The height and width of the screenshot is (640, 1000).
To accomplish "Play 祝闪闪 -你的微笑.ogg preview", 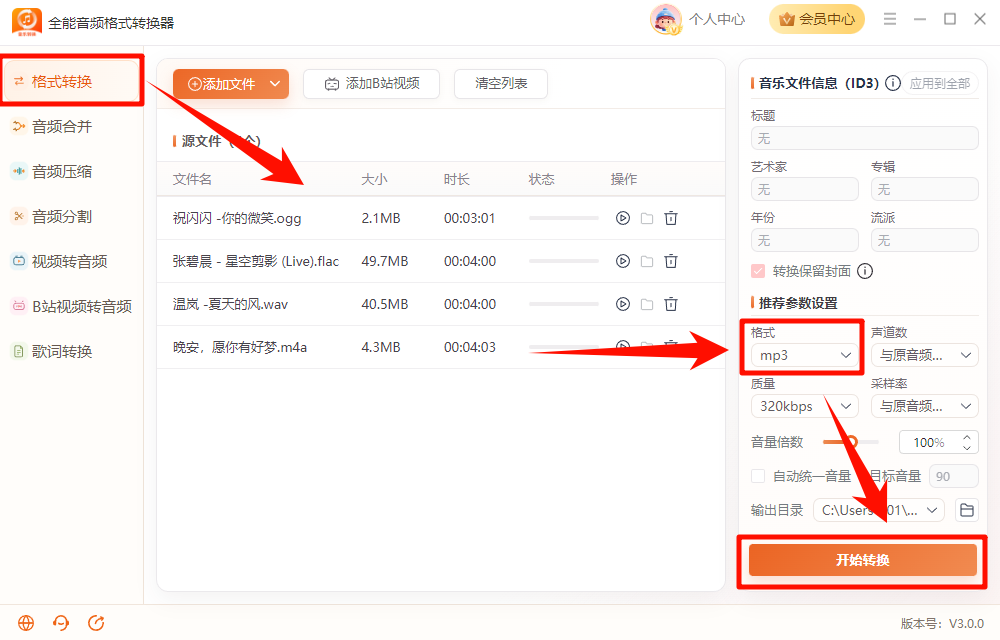I will tap(622, 218).
